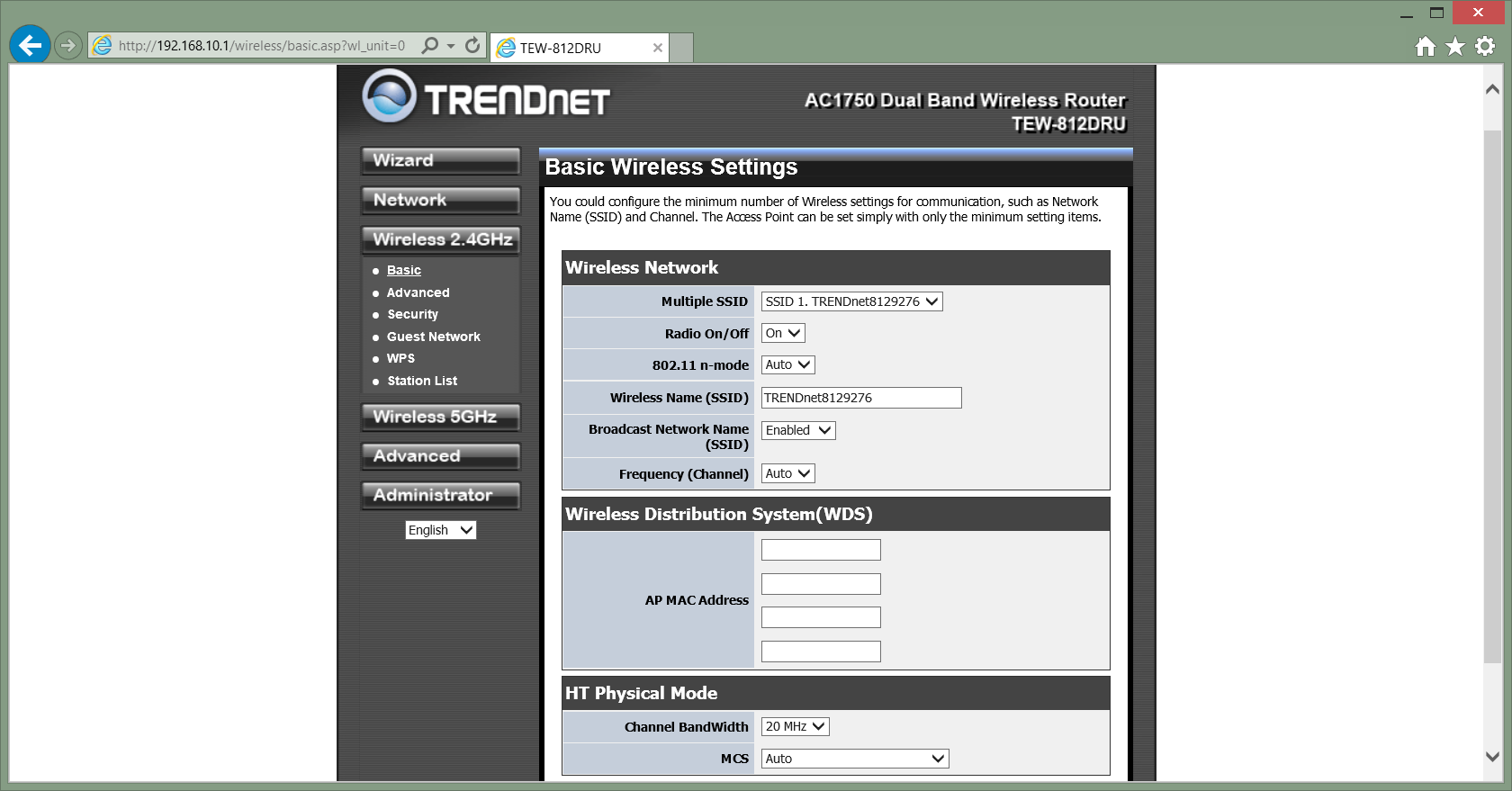Close the TEW-812DRU tab

tap(658, 48)
